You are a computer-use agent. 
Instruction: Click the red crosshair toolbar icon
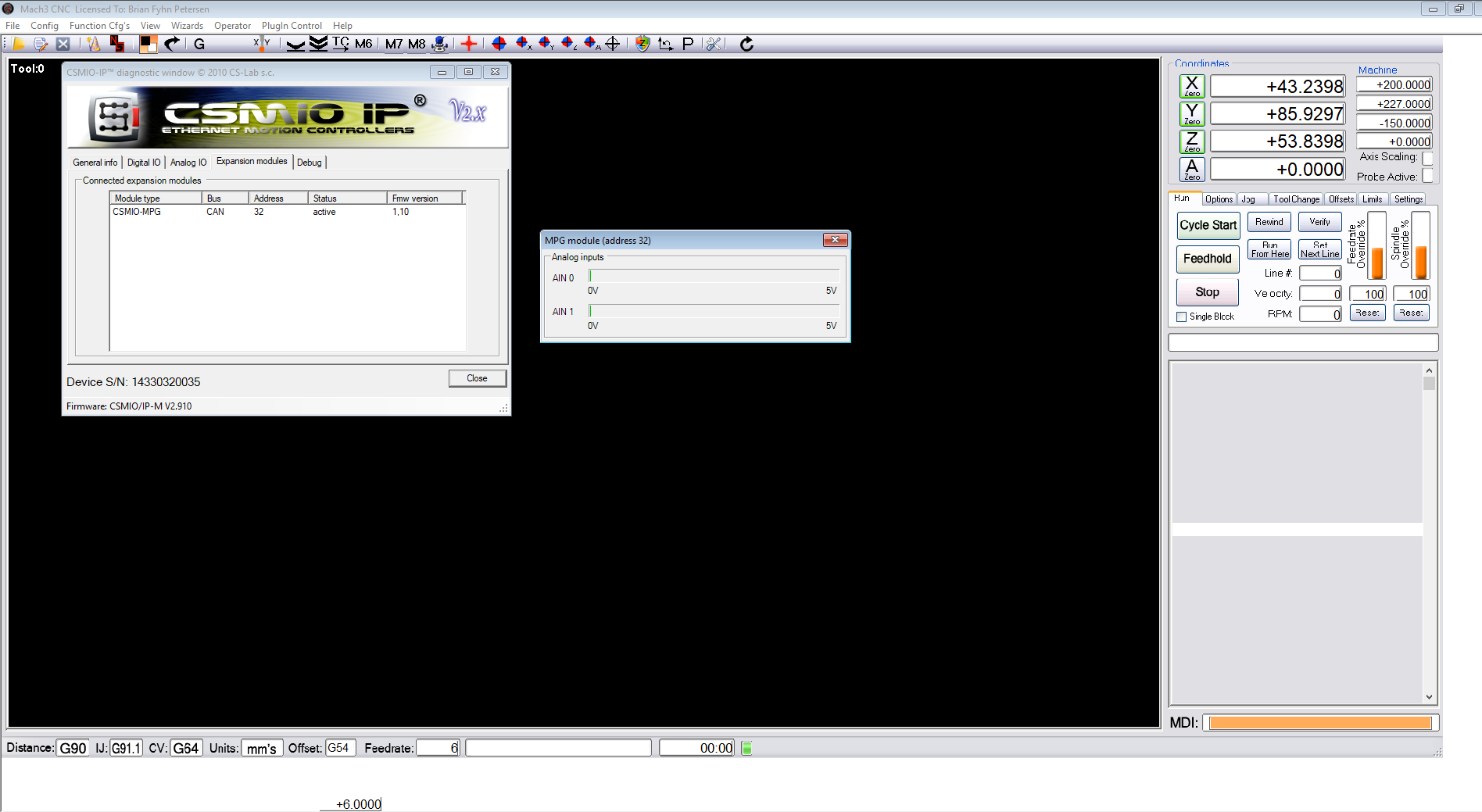tap(469, 44)
